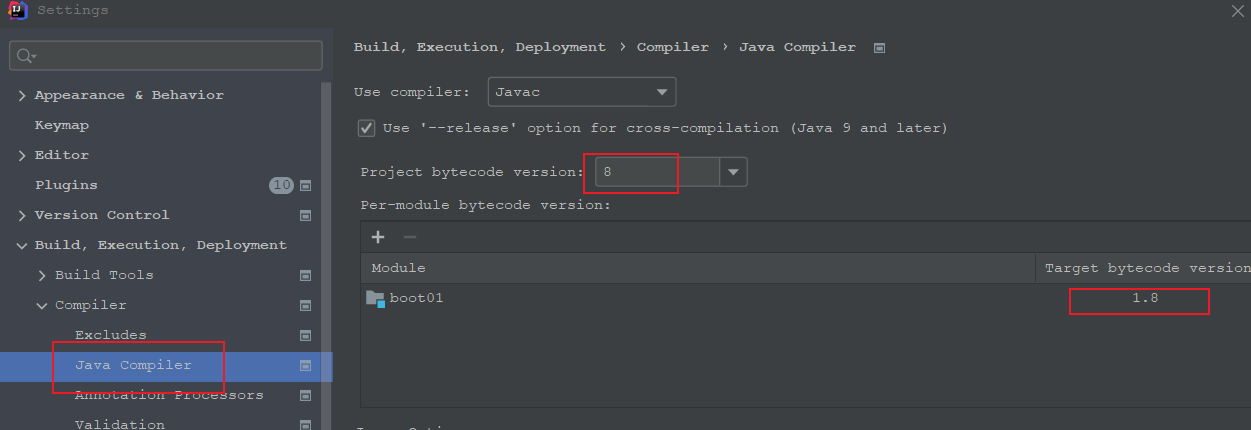Add a per-module bytecode version with plus
Image resolution: width=1251 pixels, height=430 pixels.
pos(378,237)
